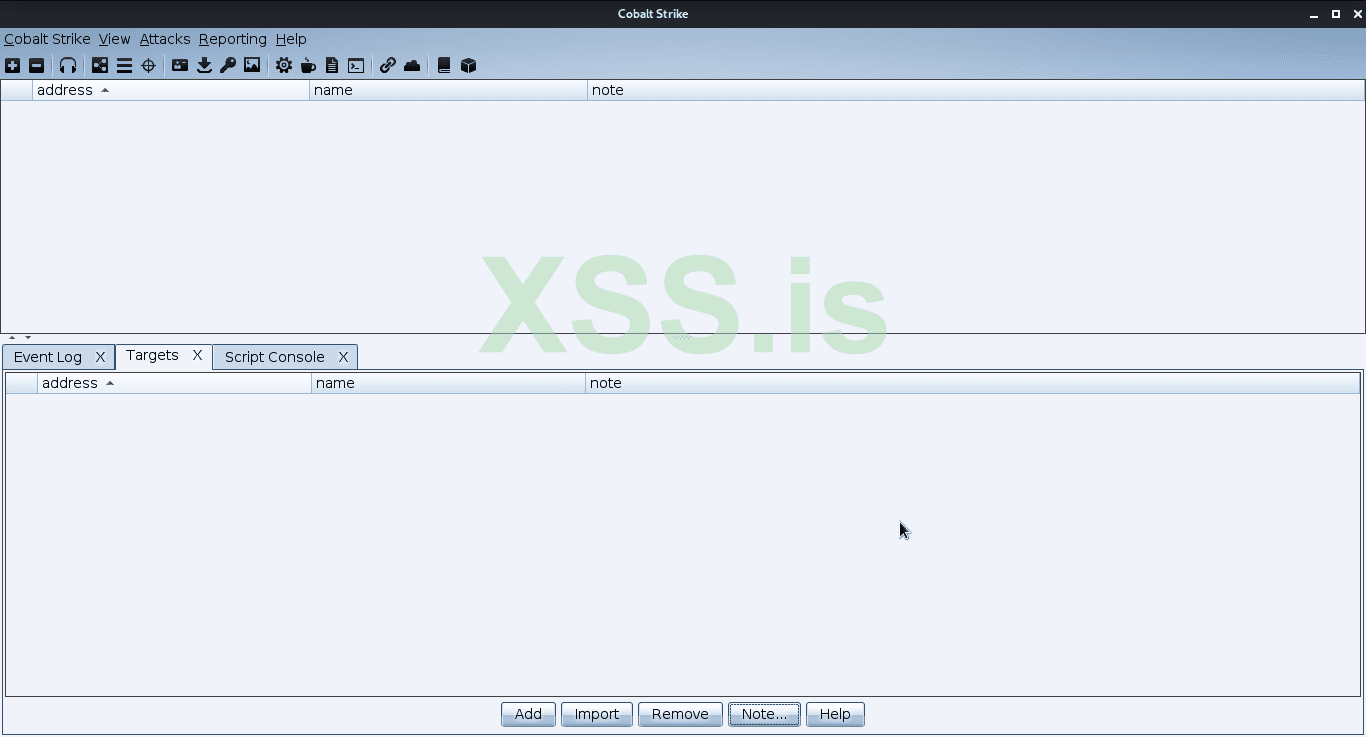
Task: Open the View menu
Action: click(x=115, y=39)
